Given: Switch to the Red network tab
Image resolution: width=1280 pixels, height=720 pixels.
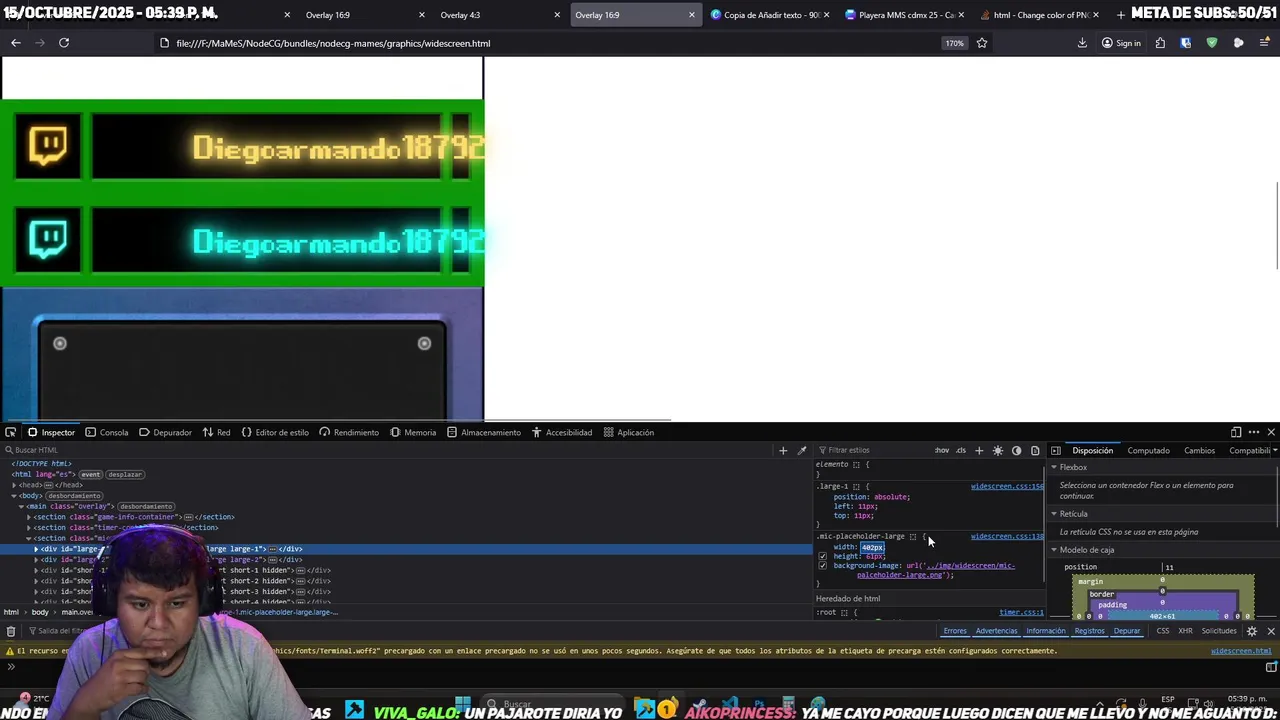Looking at the screenshot, I should click(216, 432).
